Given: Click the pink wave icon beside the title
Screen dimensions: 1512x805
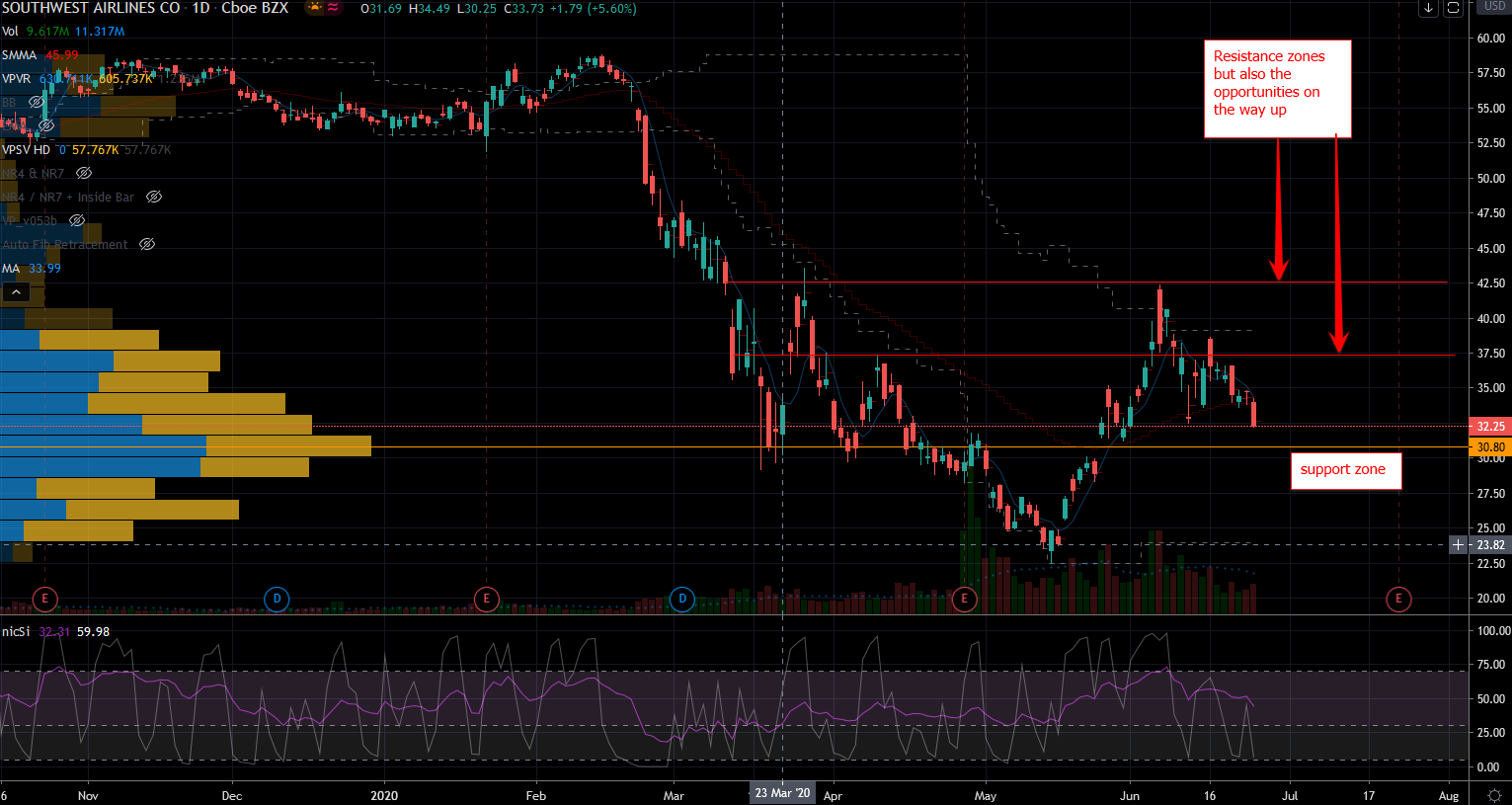Looking at the screenshot, I should (x=333, y=8).
